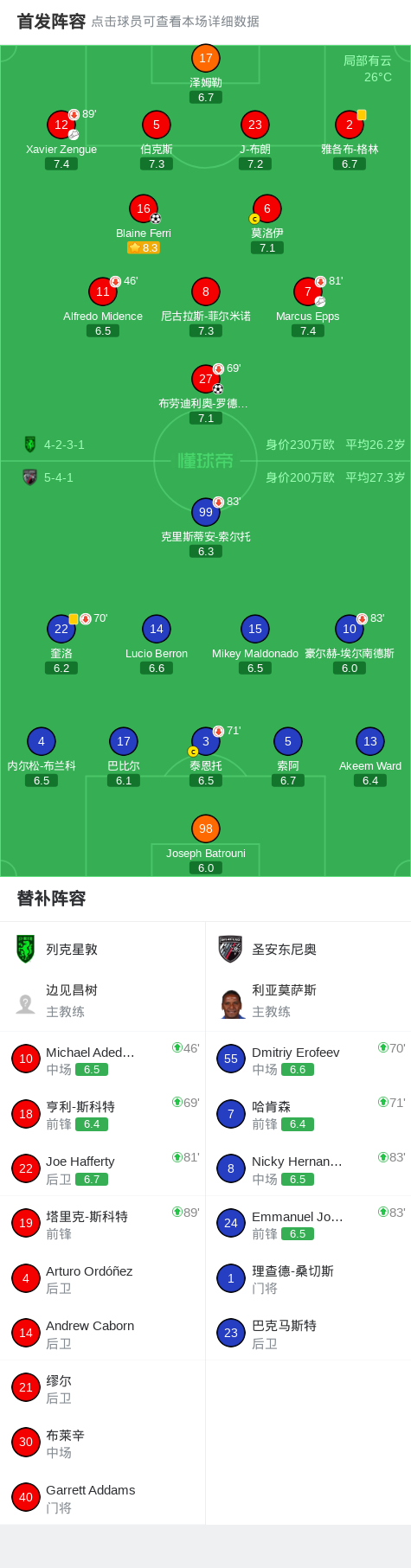Select Akeem Ward number 13 defender icon
The height and width of the screenshot is (1568, 411).
click(x=370, y=741)
